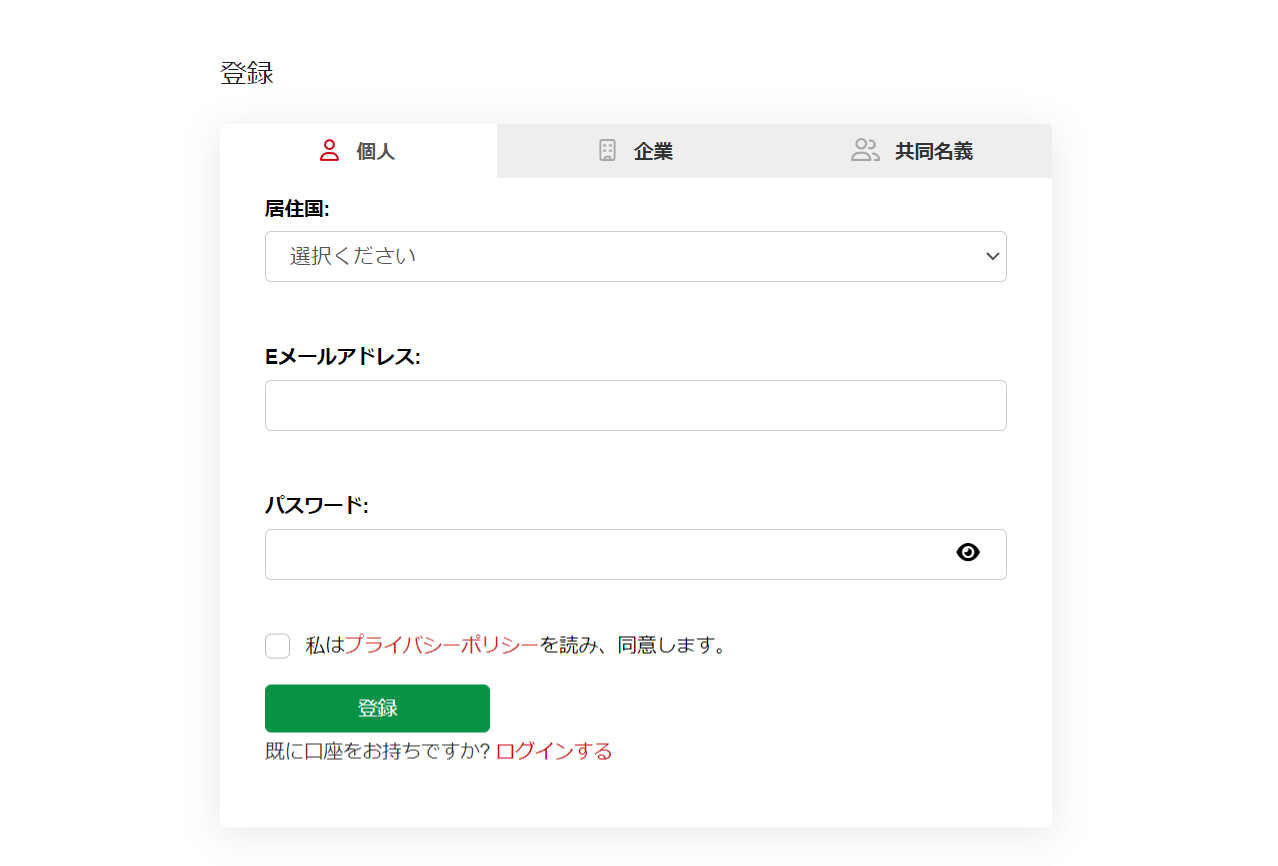Check the privacy policy agreement checkbox
1278x866 pixels.
point(277,645)
